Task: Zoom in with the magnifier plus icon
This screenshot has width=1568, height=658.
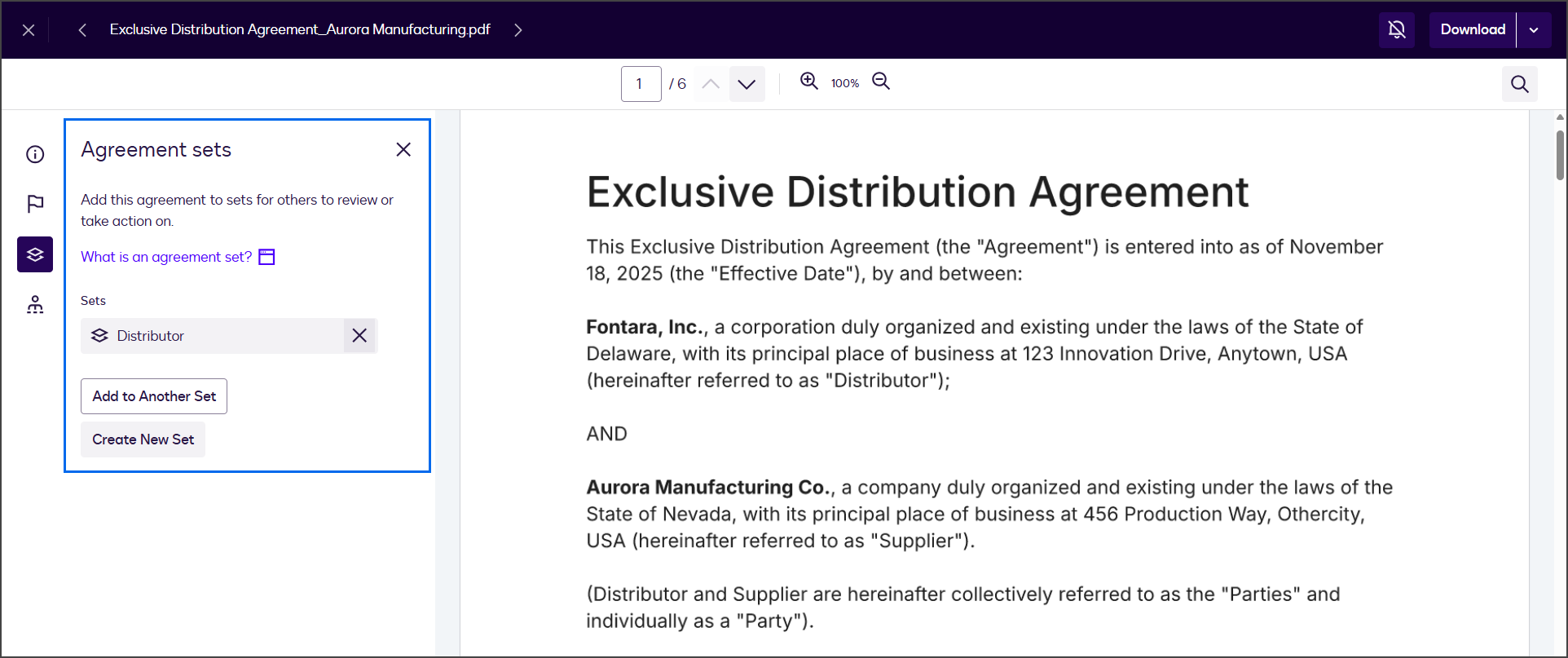Action: [808, 82]
